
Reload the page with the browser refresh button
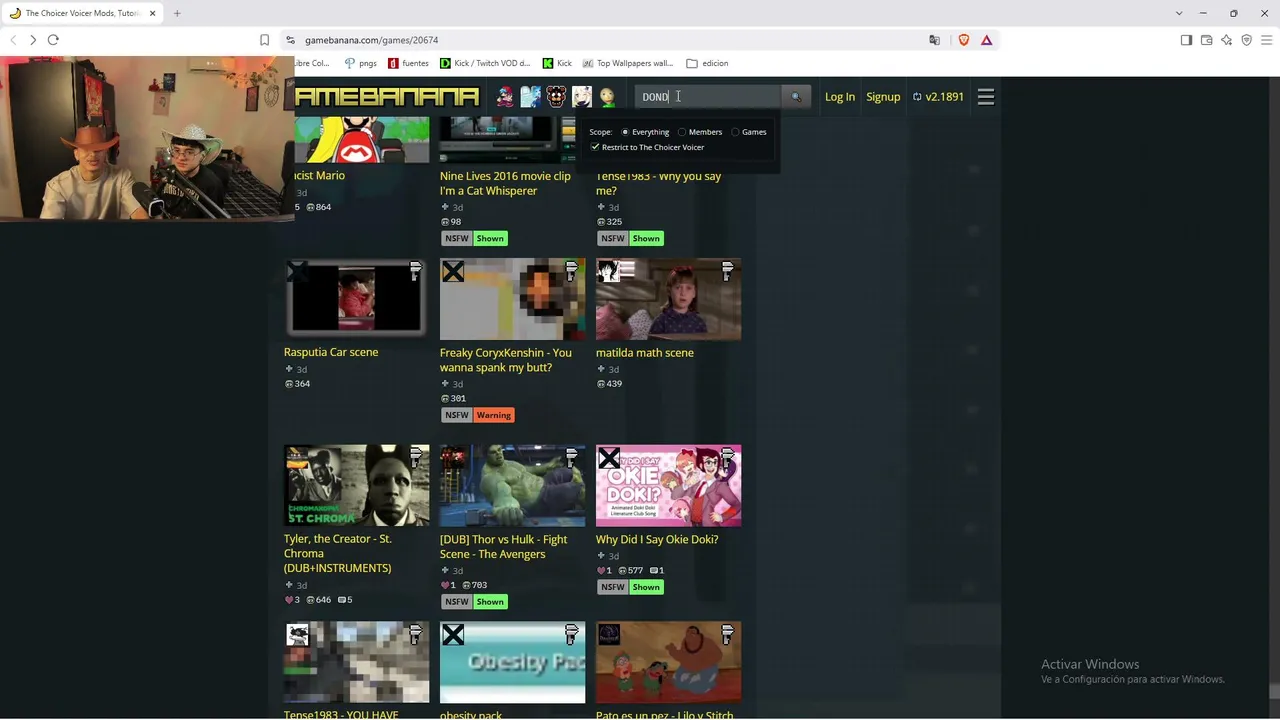pyautogui.click(x=53, y=40)
